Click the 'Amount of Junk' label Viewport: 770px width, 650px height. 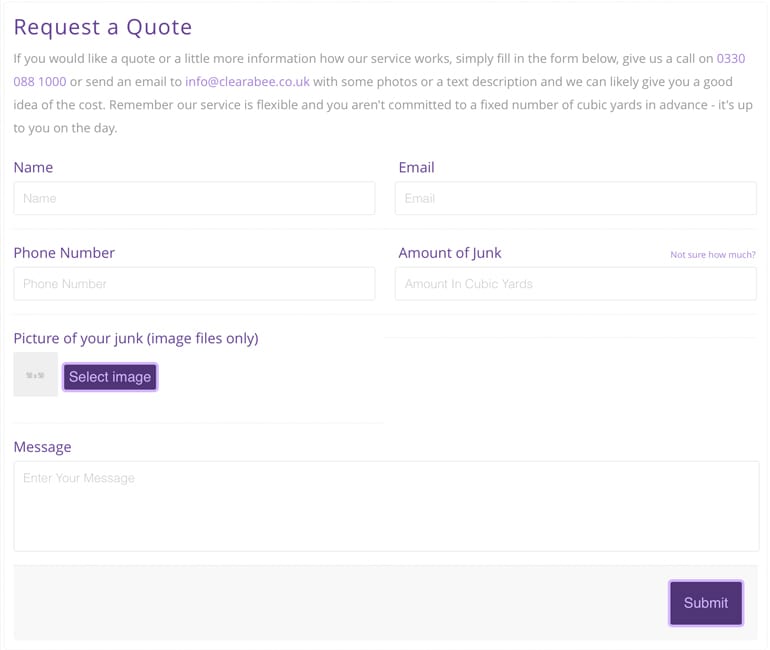(450, 253)
